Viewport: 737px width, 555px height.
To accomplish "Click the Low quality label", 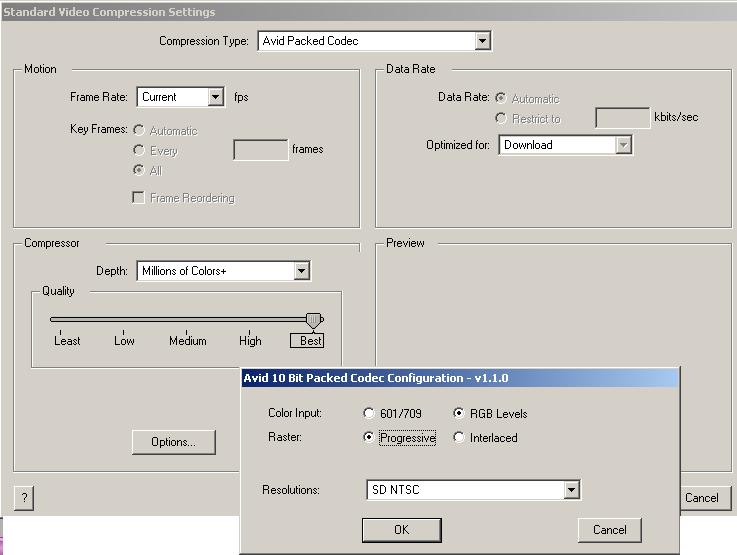I will coord(124,341).
